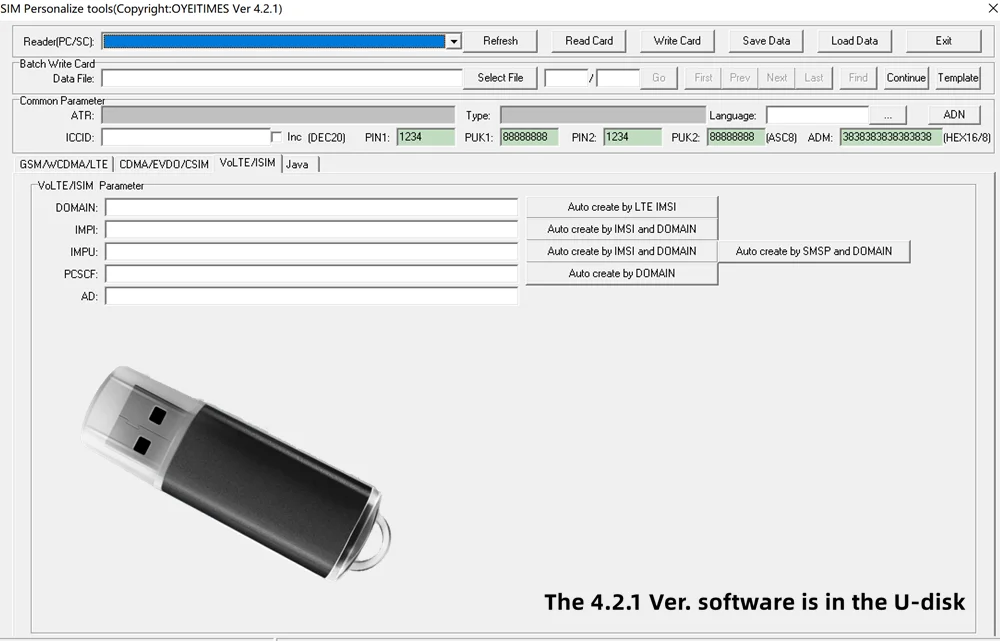Open the Language selector with the ... button

pyautogui.click(x=888, y=115)
